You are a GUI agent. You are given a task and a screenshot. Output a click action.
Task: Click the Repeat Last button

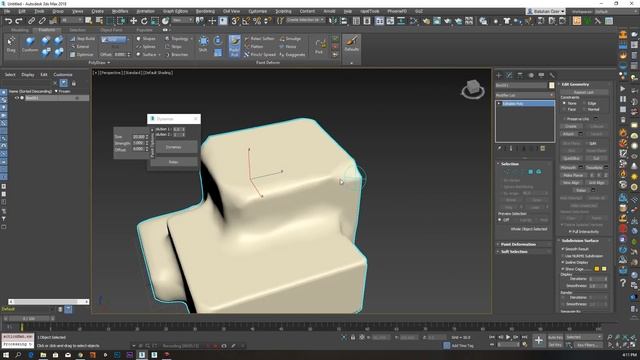(583, 92)
